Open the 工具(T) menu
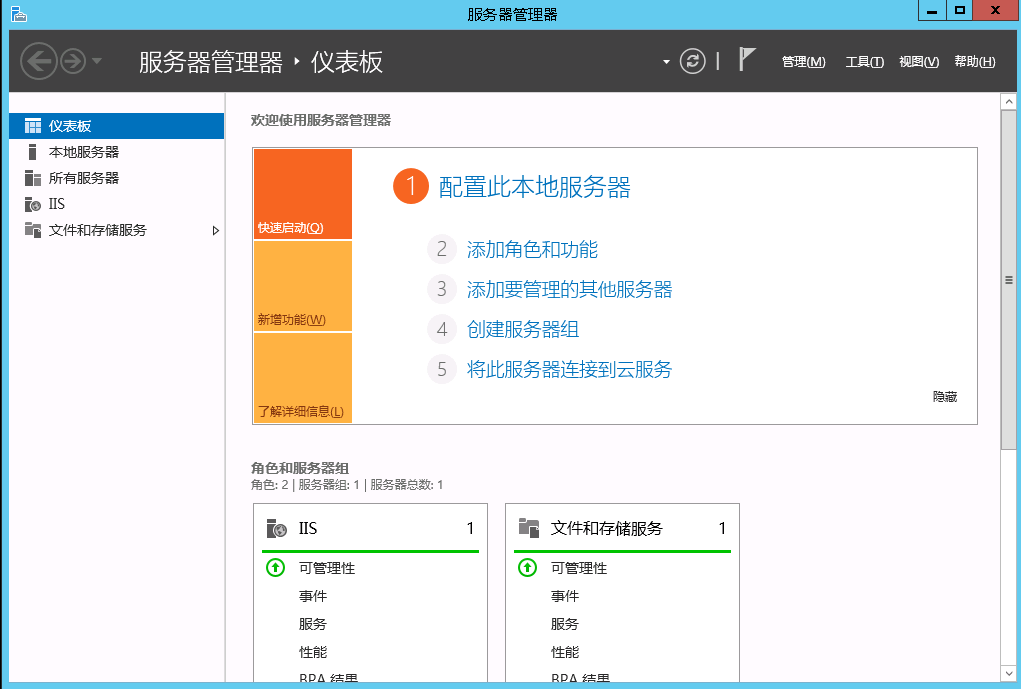 [864, 62]
